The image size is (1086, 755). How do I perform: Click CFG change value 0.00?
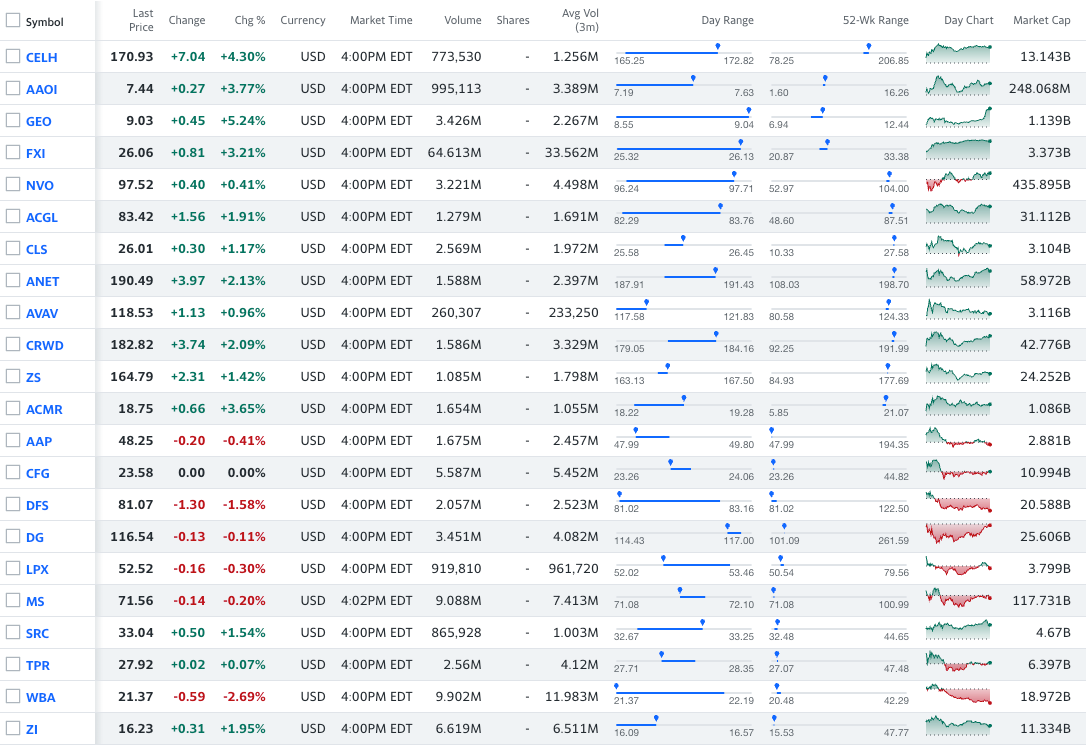[192, 472]
